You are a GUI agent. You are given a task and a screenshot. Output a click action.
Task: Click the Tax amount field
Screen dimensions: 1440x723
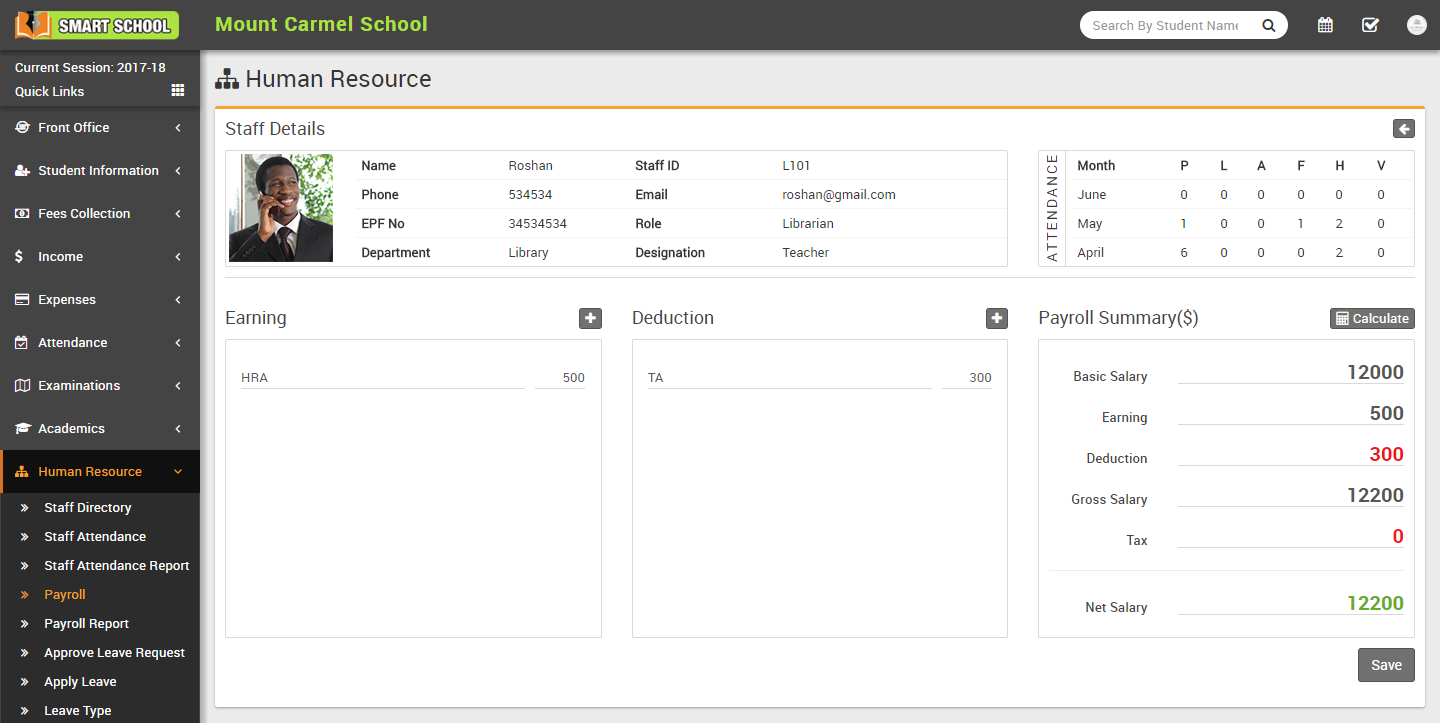click(1290, 537)
